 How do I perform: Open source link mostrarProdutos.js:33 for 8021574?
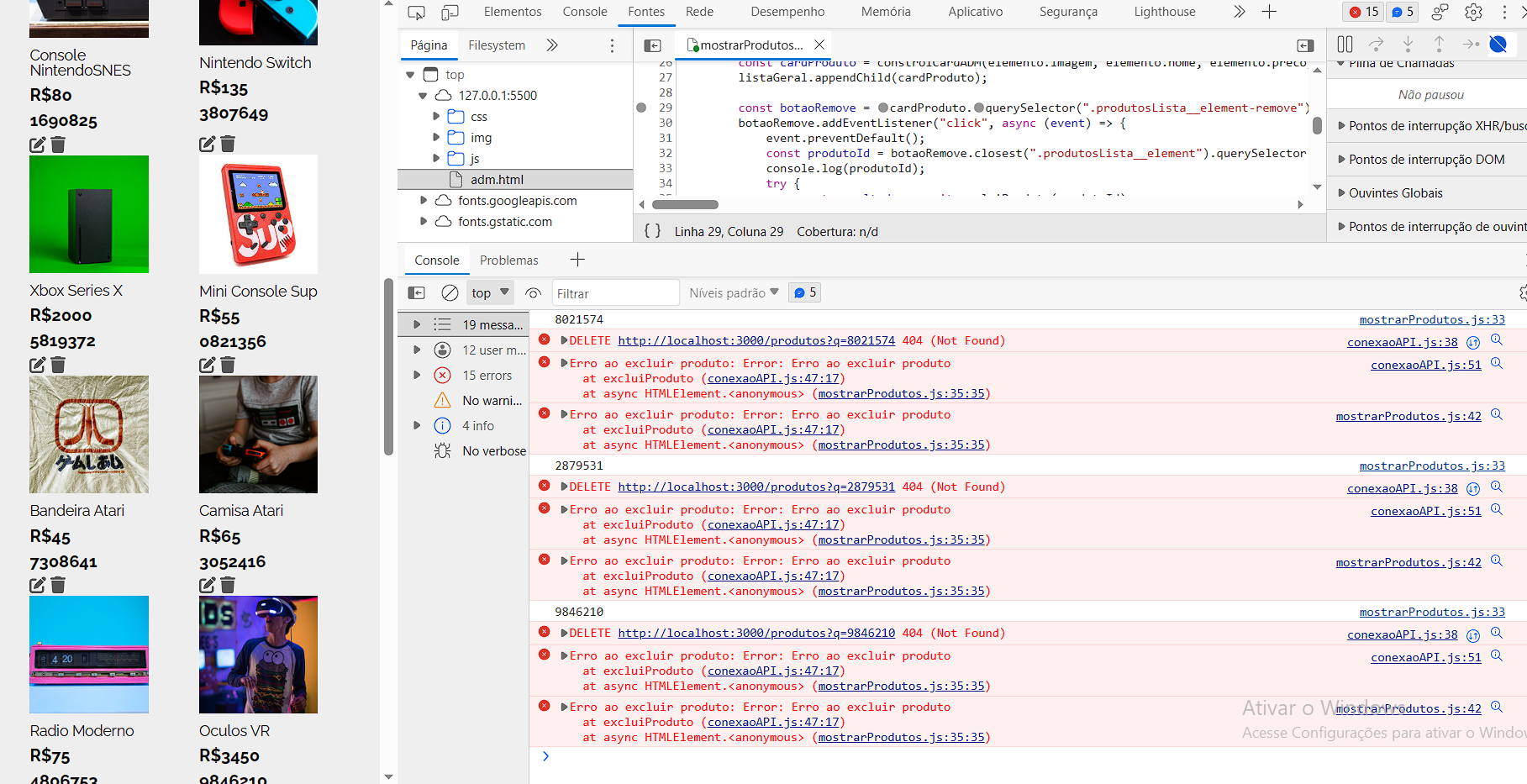(1432, 319)
